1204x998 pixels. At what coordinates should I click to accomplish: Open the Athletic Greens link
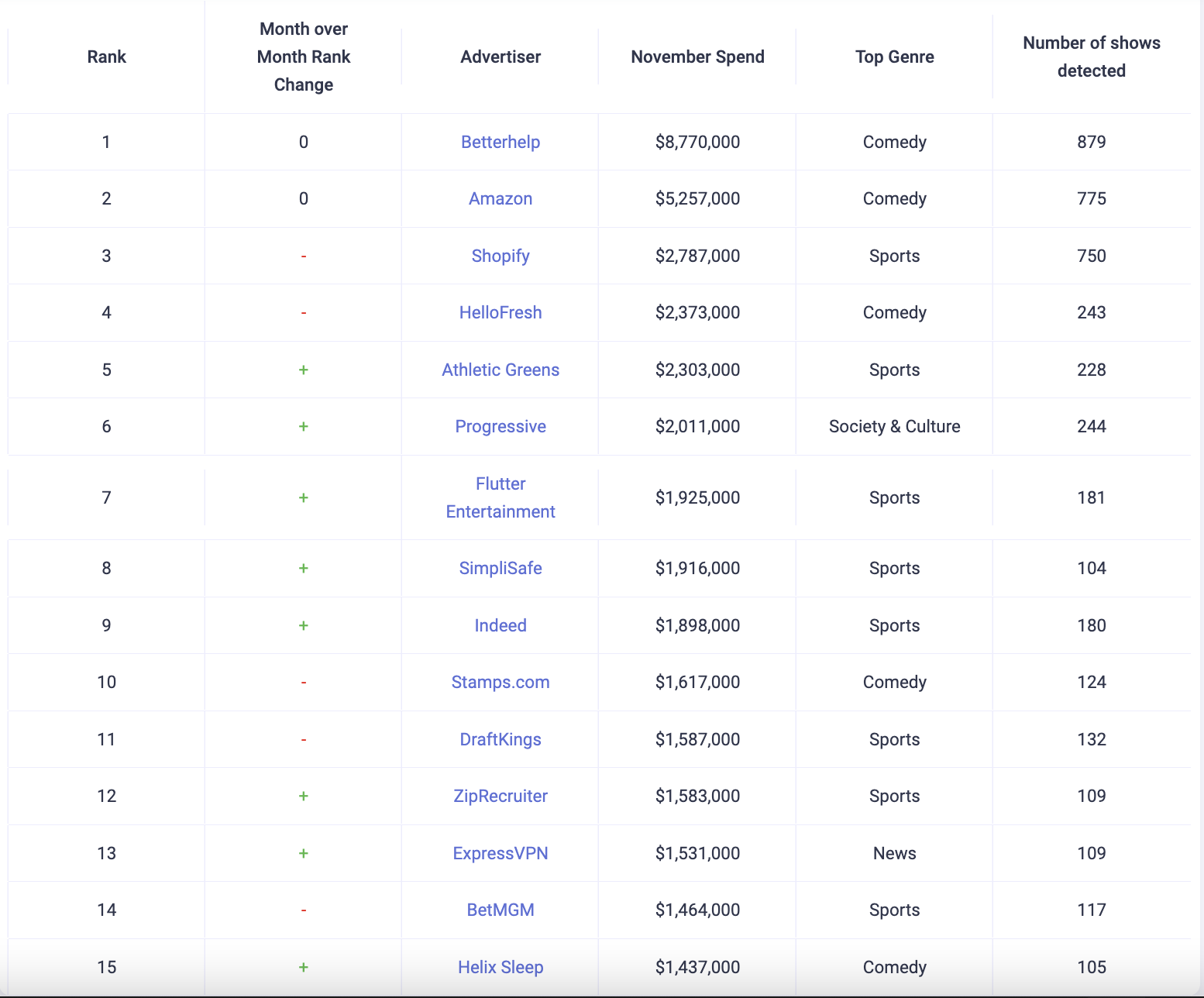coord(501,370)
